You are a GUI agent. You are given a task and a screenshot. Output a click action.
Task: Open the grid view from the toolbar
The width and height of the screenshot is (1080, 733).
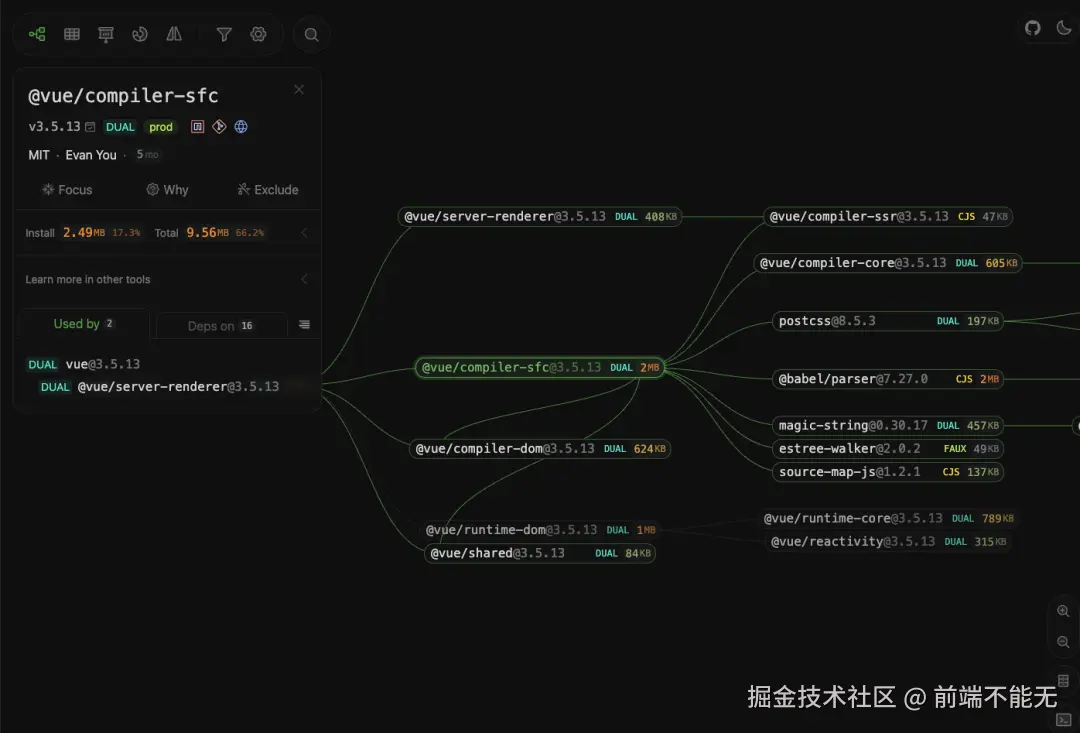(x=71, y=33)
